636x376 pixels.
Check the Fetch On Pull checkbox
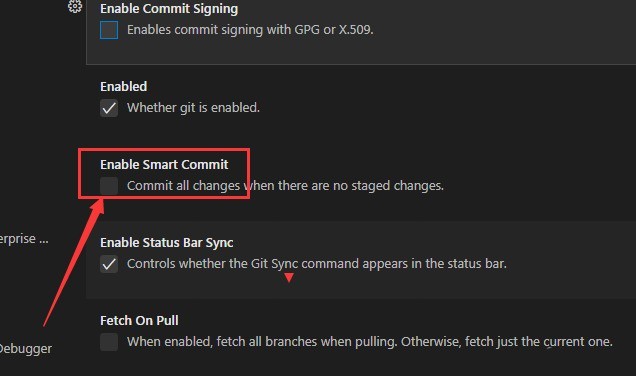[x=109, y=342]
